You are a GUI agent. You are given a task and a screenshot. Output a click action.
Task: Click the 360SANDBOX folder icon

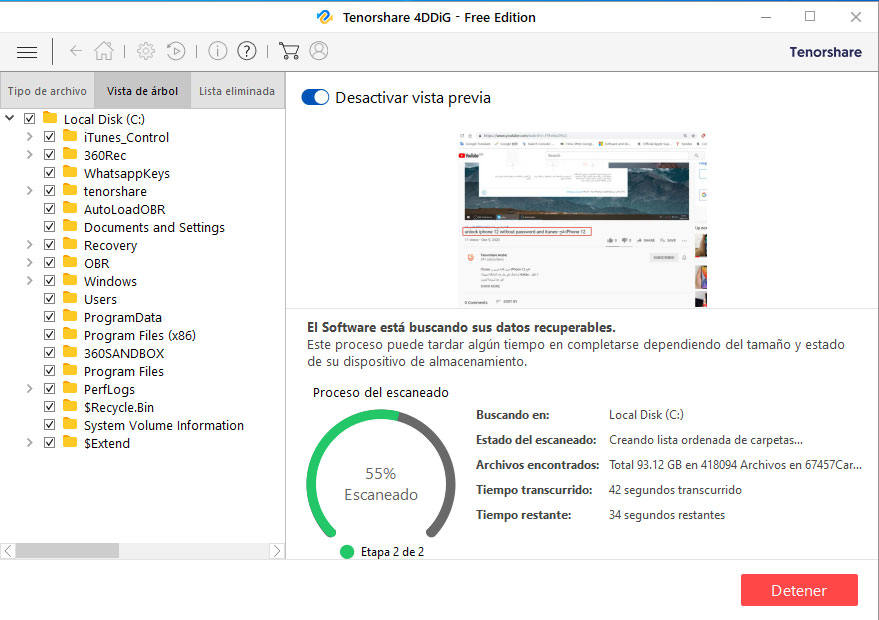[70, 352]
